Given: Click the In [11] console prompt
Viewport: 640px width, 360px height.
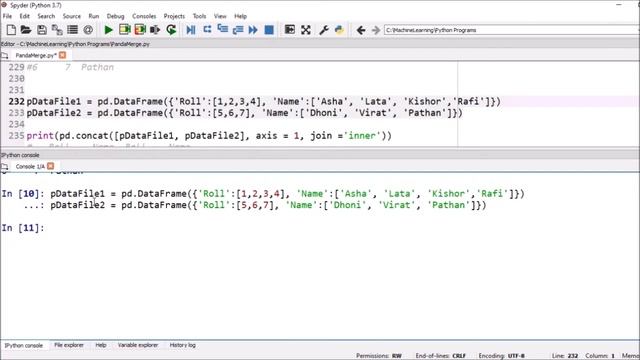Looking at the screenshot, I should 22,228.
